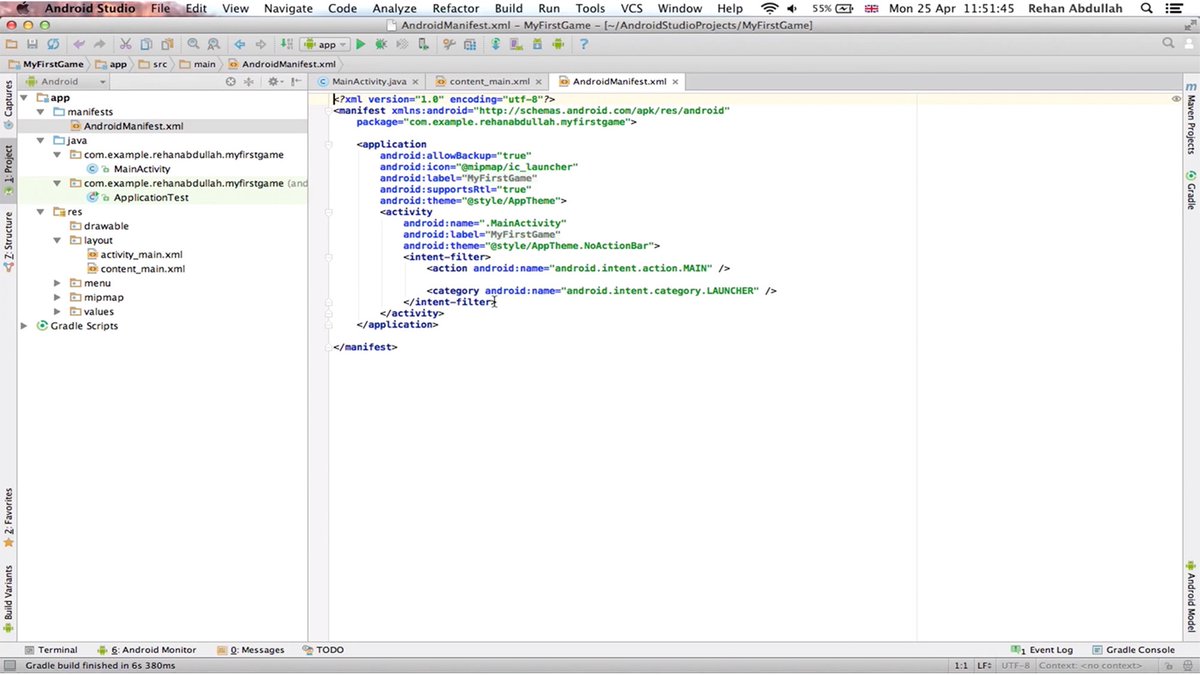Image resolution: width=1200 pixels, height=675 pixels.
Task: Open the TODO tool window button
Action: coord(322,650)
